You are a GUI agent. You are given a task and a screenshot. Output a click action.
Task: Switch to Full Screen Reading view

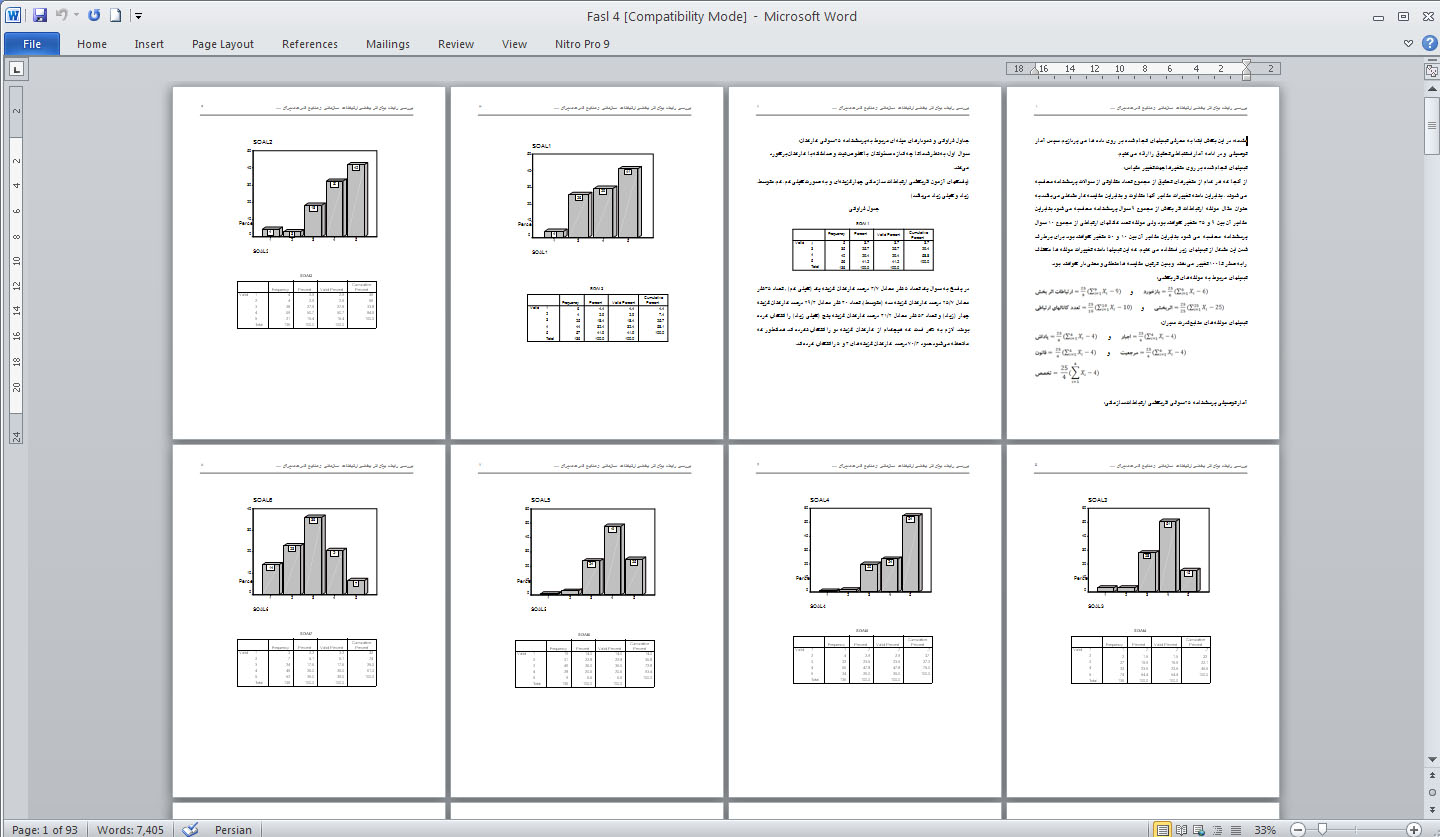[x=1182, y=829]
